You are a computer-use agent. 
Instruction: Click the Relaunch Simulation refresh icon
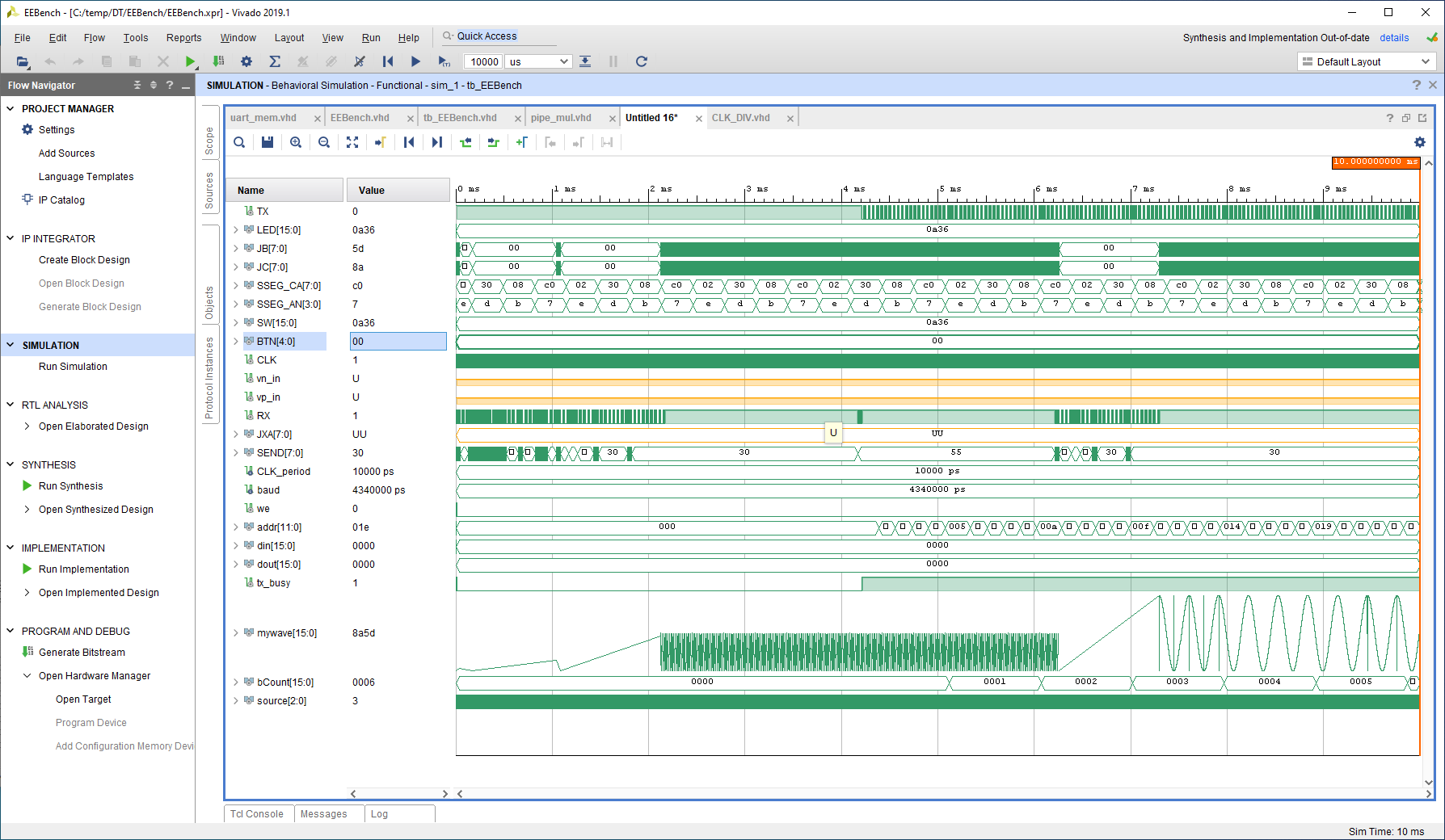[641, 61]
